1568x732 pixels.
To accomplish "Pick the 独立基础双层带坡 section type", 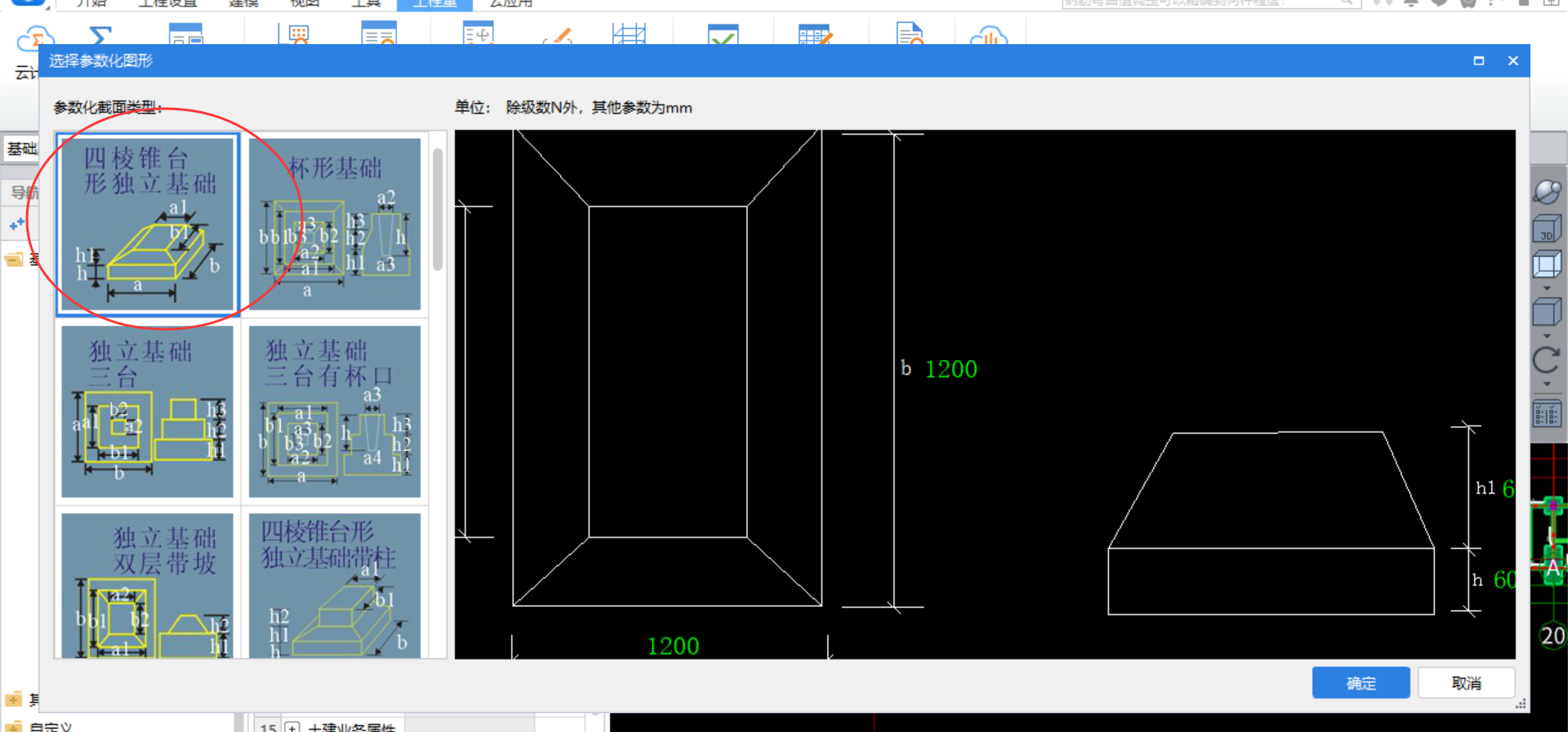I will click(x=148, y=585).
